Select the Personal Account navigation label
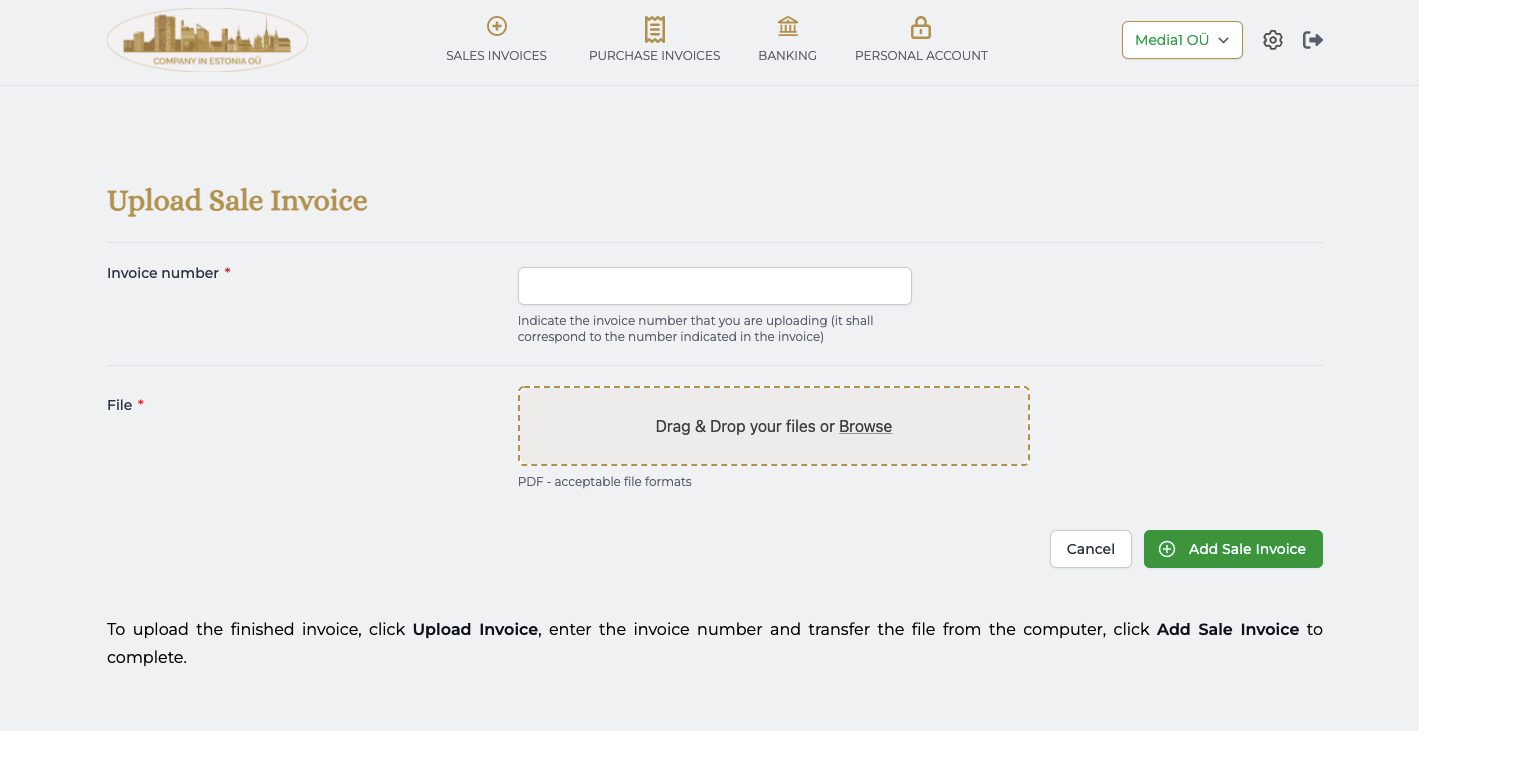The image size is (1520, 783). 921,55
